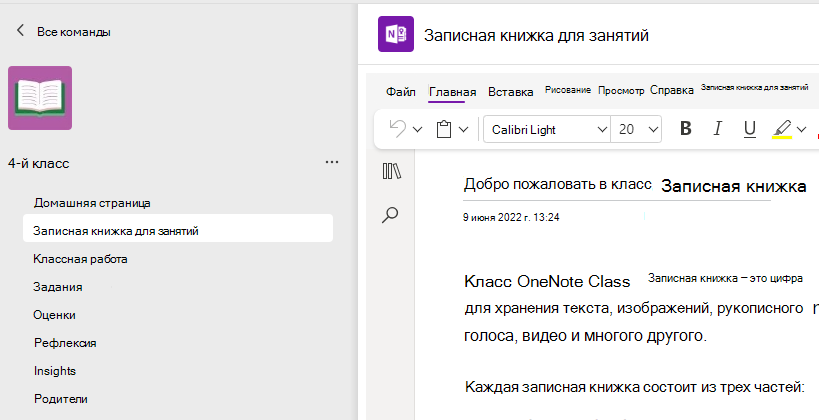This screenshot has width=819, height=420.
Task: Switch to the Просмотр tab
Action: click(x=621, y=90)
